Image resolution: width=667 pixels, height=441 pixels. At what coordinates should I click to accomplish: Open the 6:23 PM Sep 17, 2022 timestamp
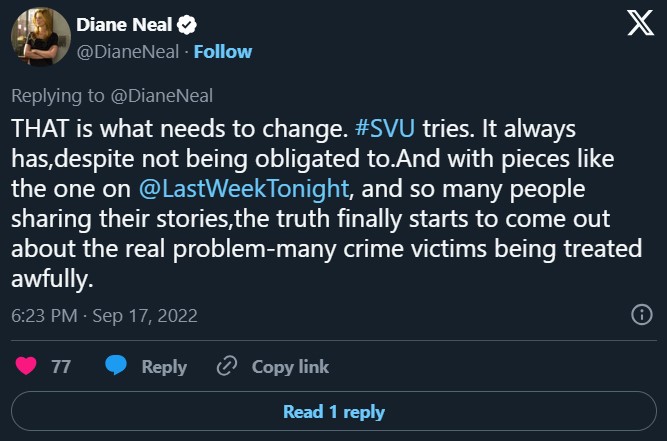105,315
